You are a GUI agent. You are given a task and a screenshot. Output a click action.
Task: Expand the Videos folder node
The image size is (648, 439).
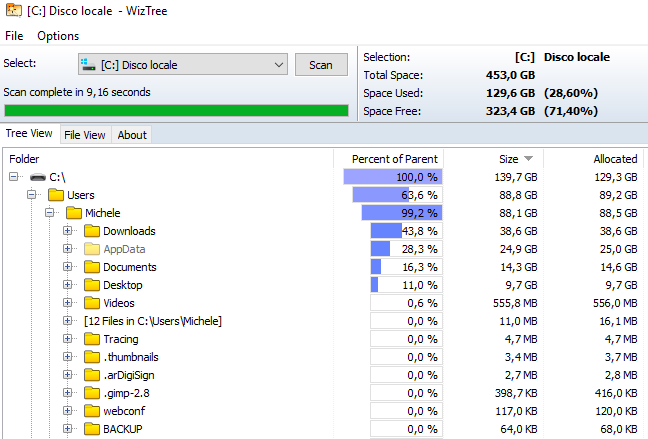click(67, 302)
